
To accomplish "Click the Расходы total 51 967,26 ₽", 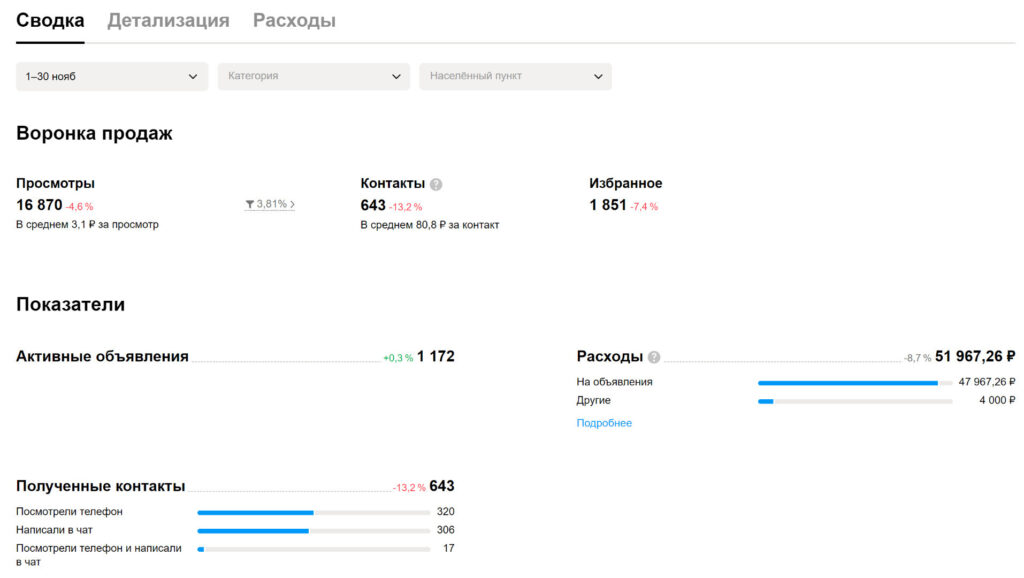I will [x=975, y=357].
